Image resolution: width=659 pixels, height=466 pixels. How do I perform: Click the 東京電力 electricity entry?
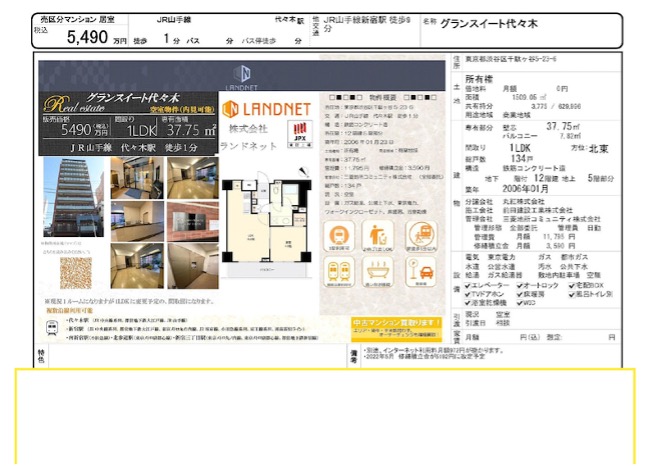[x=501, y=257]
